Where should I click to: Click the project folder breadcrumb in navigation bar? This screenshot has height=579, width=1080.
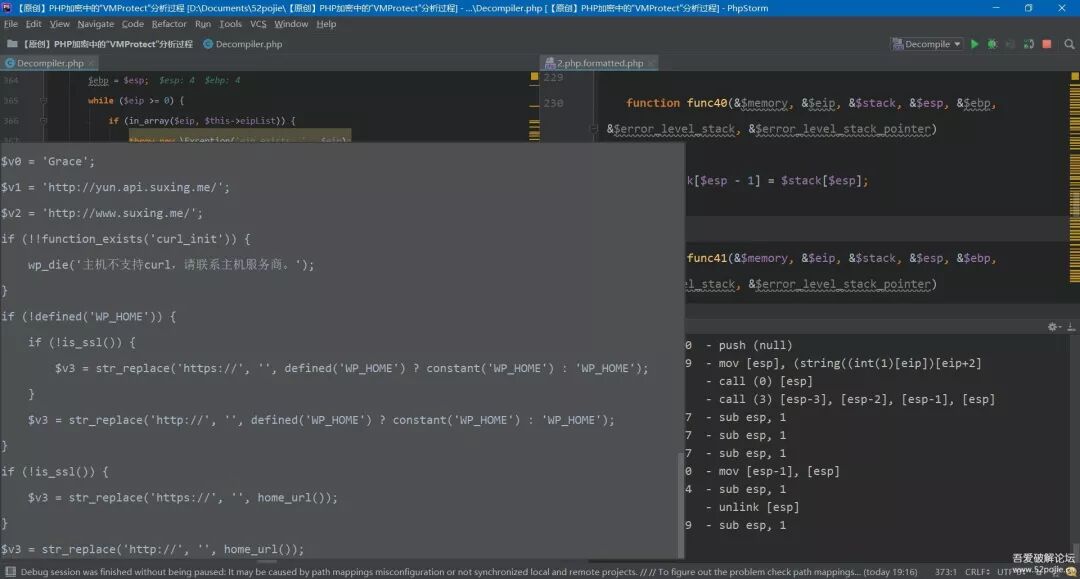pos(100,44)
